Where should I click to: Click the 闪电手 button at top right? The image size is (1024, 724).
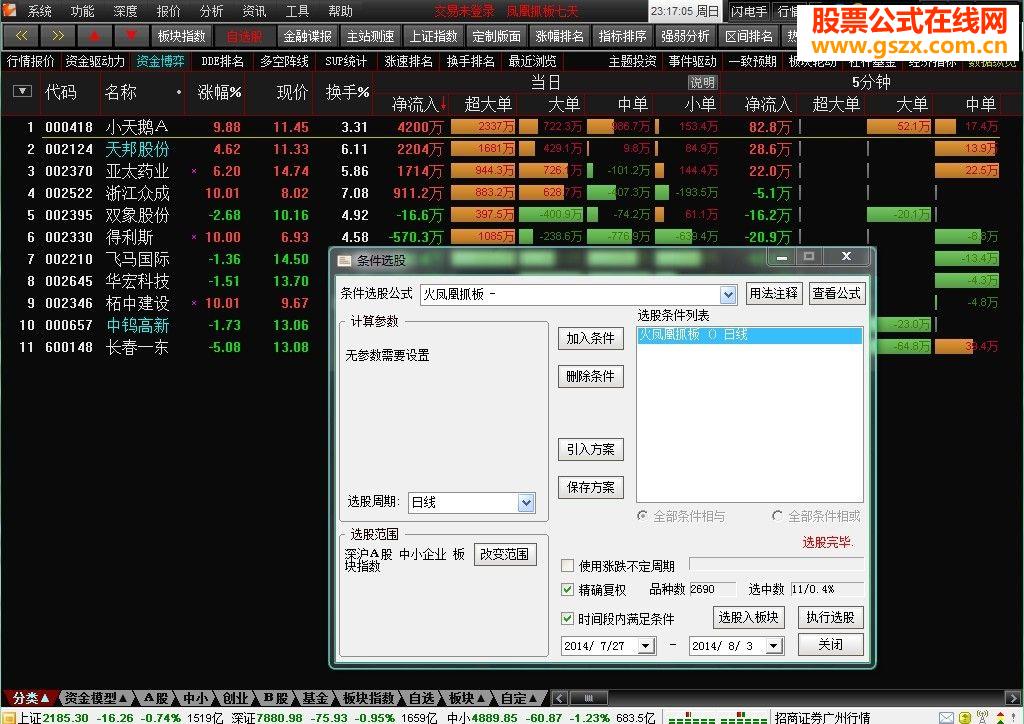click(749, 11)
